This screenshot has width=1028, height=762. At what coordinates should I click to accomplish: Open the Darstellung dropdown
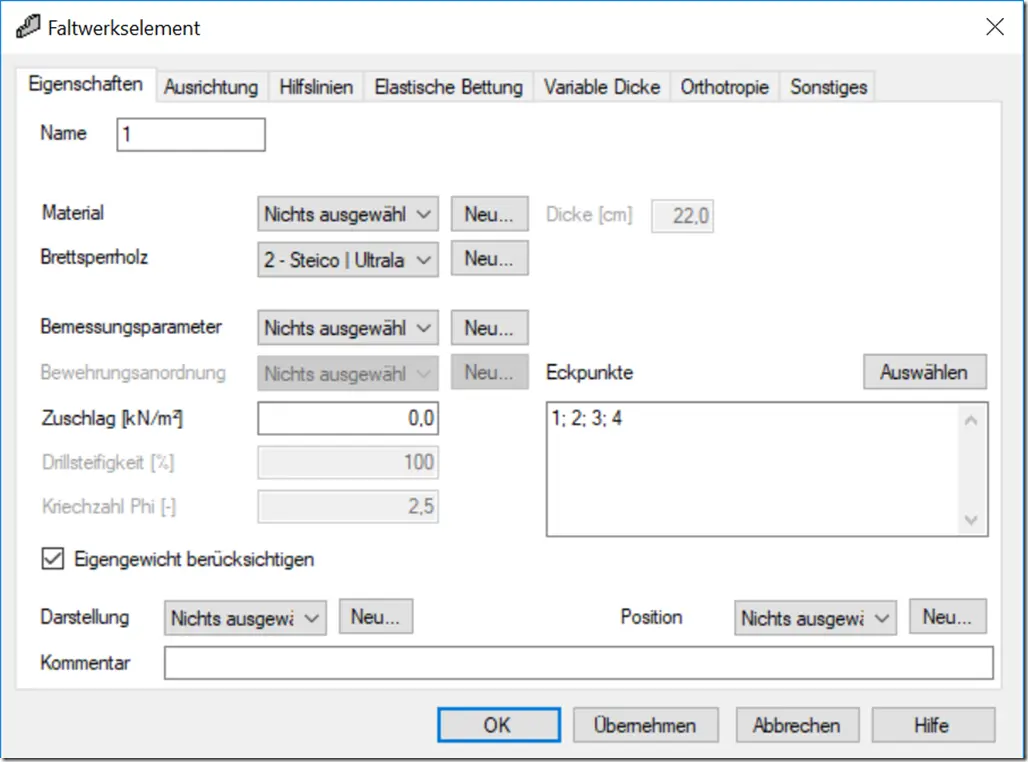pyautogui.click(x=245, y=618)
